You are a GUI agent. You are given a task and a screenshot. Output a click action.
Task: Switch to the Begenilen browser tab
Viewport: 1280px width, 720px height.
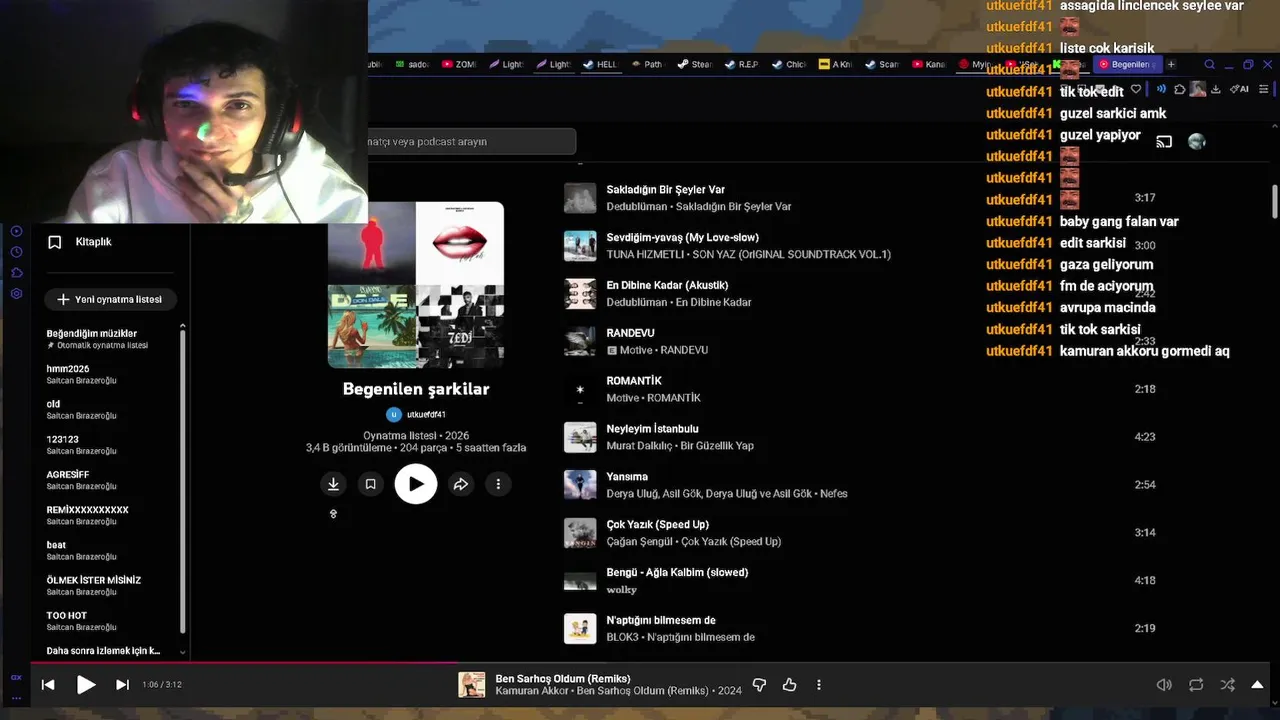click(1126, 64)
